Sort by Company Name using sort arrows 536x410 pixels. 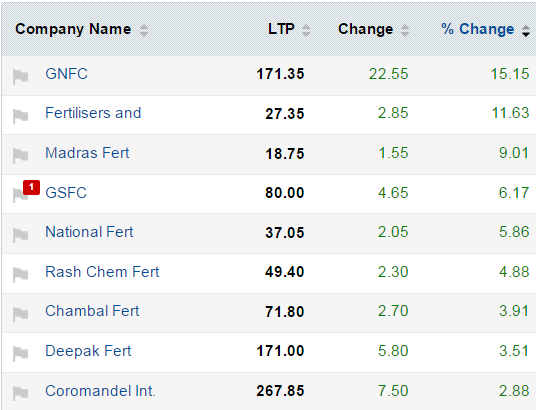[x=144, y=31]
